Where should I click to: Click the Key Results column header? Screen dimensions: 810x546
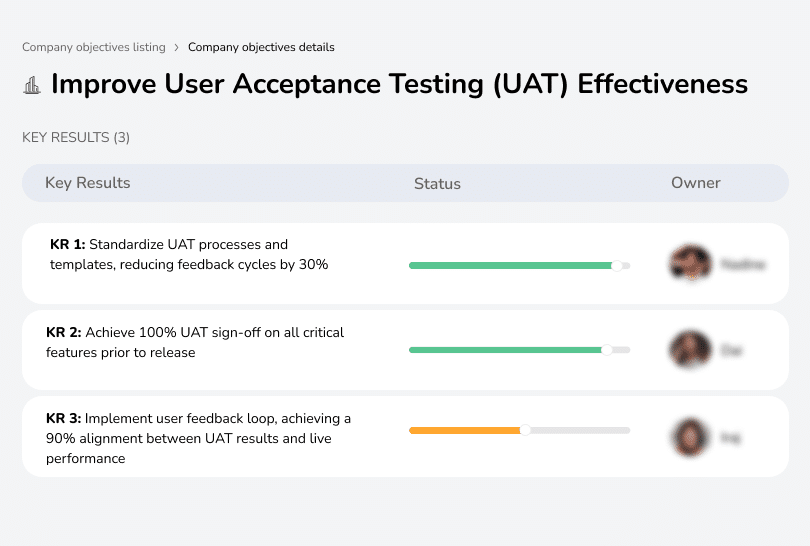click(88, 183)
